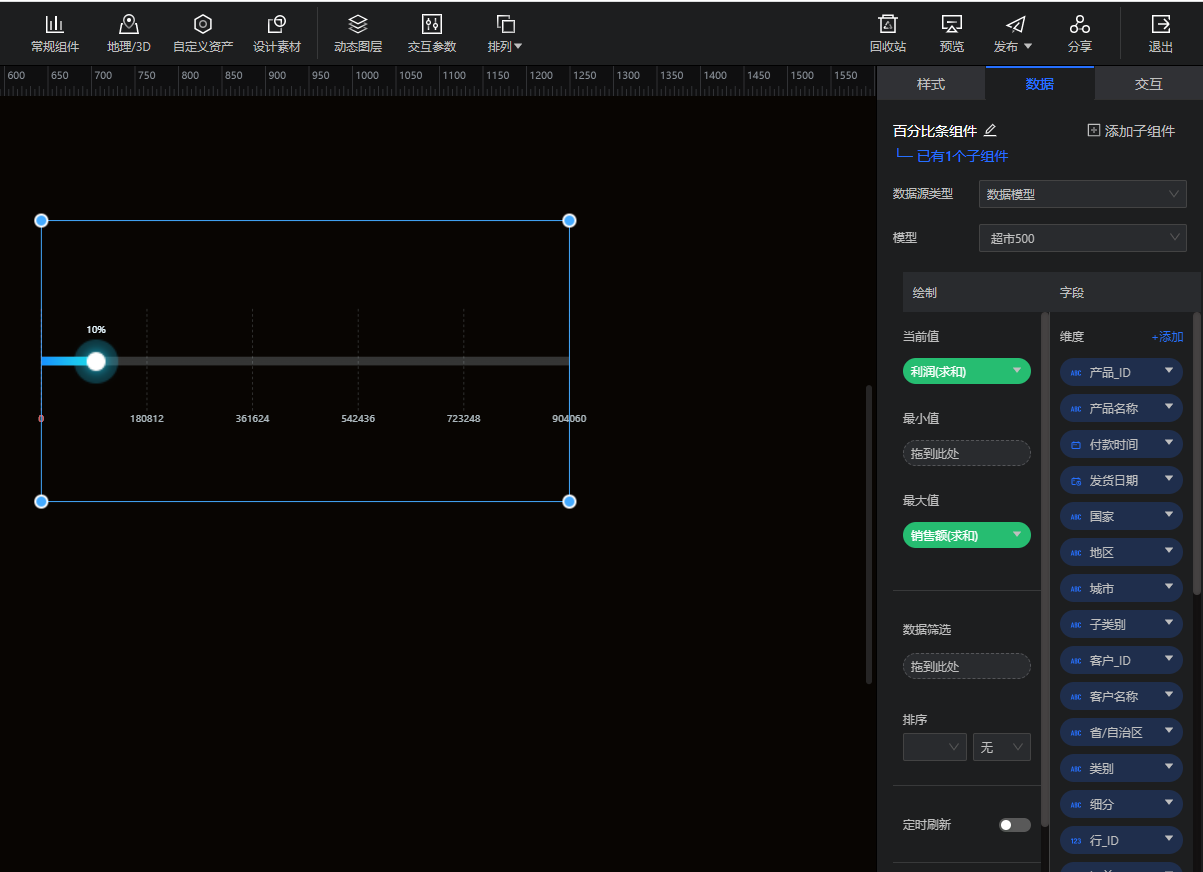Click the 设计素材 design materials icon
This screenshot has height=872, width=1203.
click(x=277, y=24)
